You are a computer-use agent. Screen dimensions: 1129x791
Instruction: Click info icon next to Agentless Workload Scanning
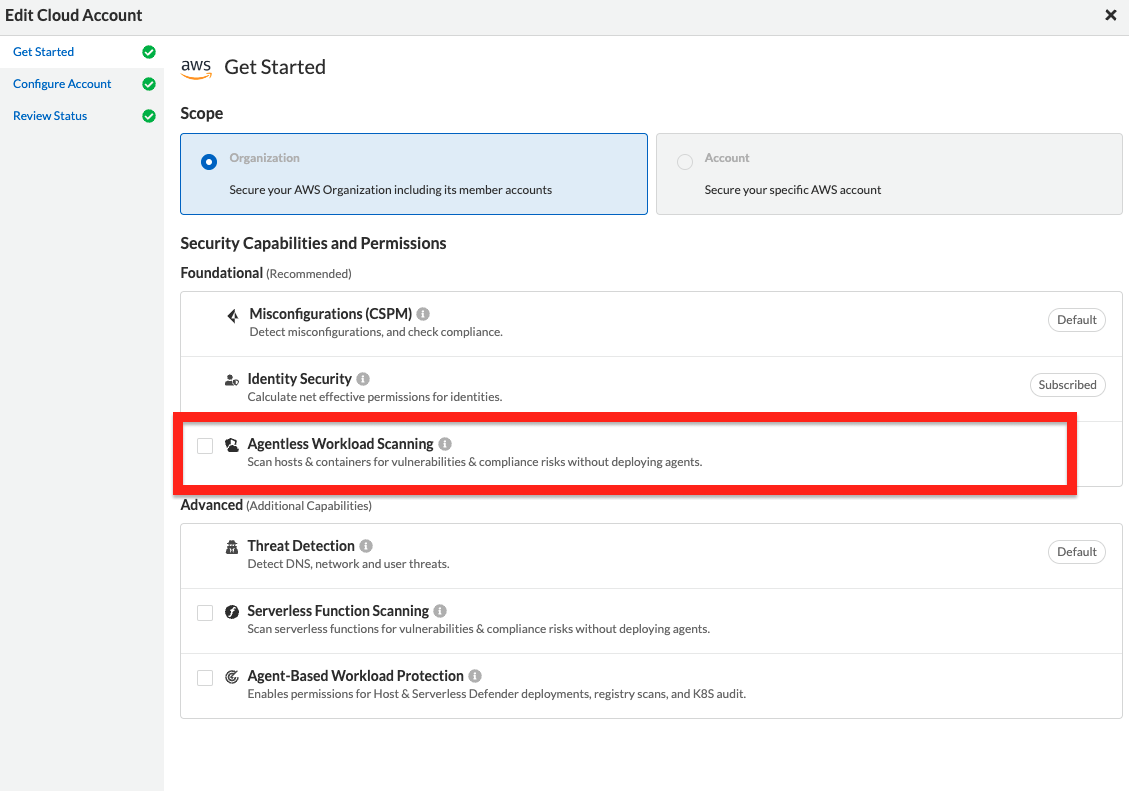point(445,444)
